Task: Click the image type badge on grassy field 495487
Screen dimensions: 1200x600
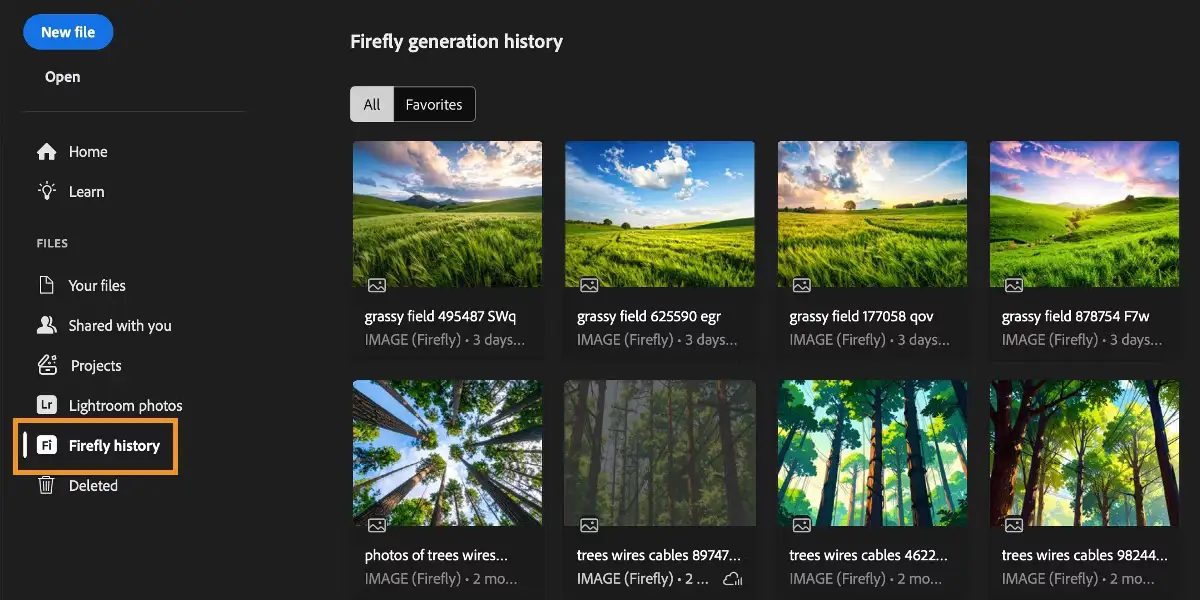Action: (375, 285)
